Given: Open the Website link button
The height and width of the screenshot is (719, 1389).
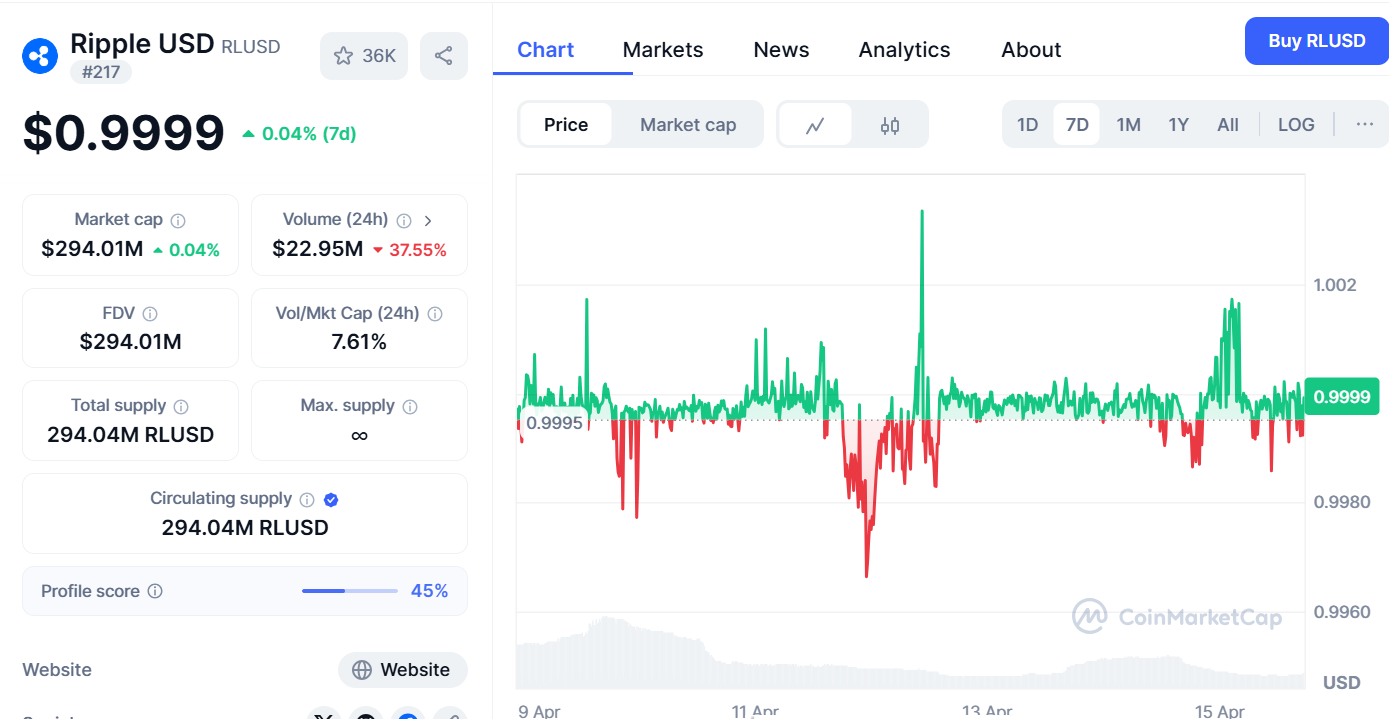Looking at the screenshot, I should [x=402, y=670].
